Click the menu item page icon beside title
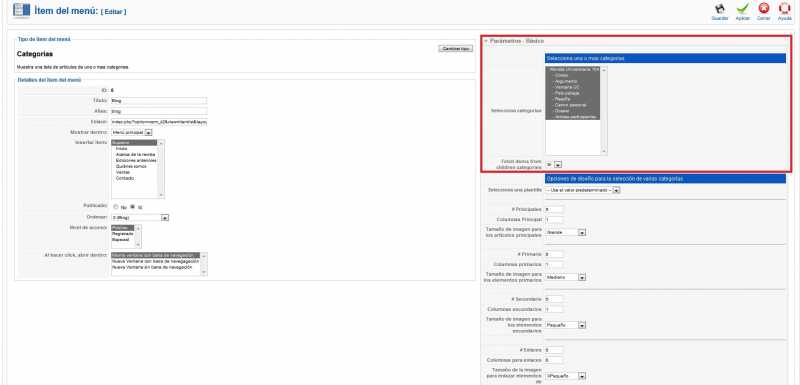 (x=21, y=10)
